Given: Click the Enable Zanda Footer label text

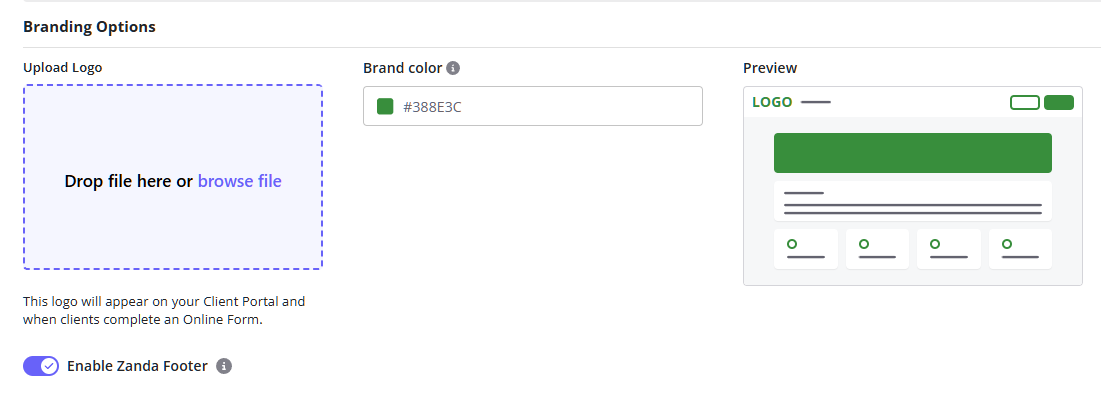Looking at the screenshot, I should pos(137,366).
